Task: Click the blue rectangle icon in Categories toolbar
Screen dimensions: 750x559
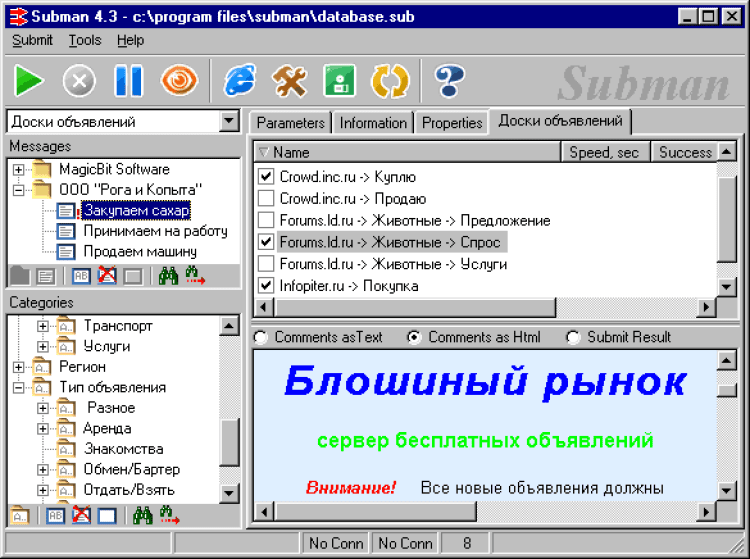Action: (107, 515)
